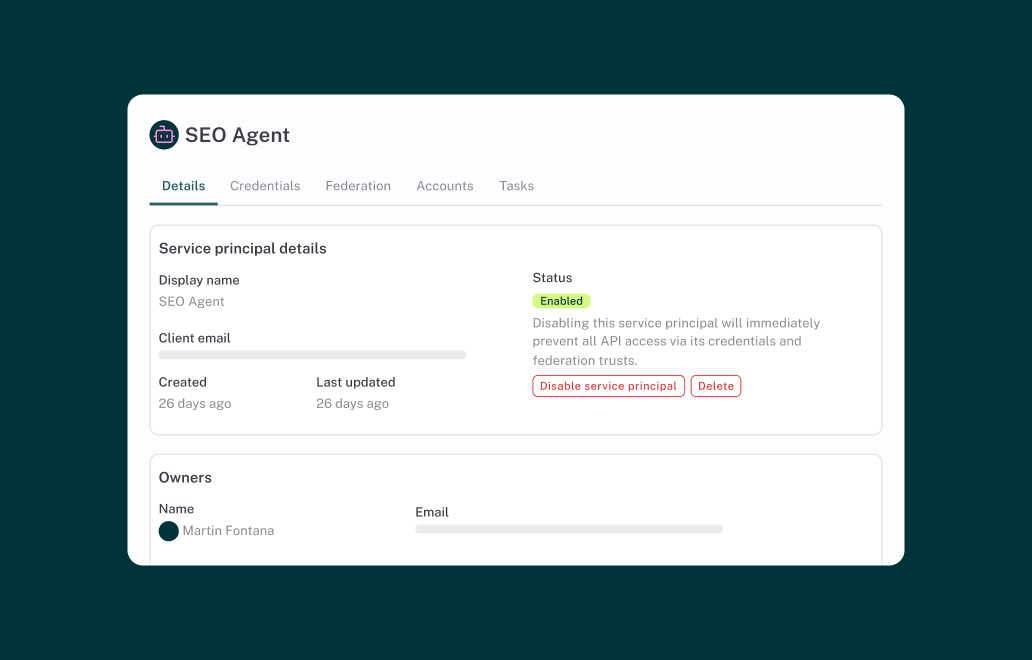
Task: Click the green Enabled status badge
Action: click(561, 301)
